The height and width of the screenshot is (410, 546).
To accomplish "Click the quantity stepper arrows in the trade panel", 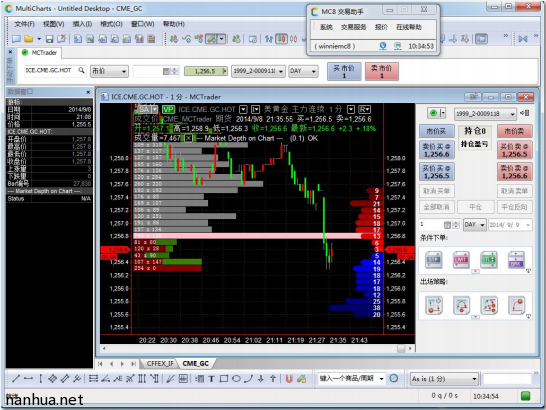I will [455, 225].
